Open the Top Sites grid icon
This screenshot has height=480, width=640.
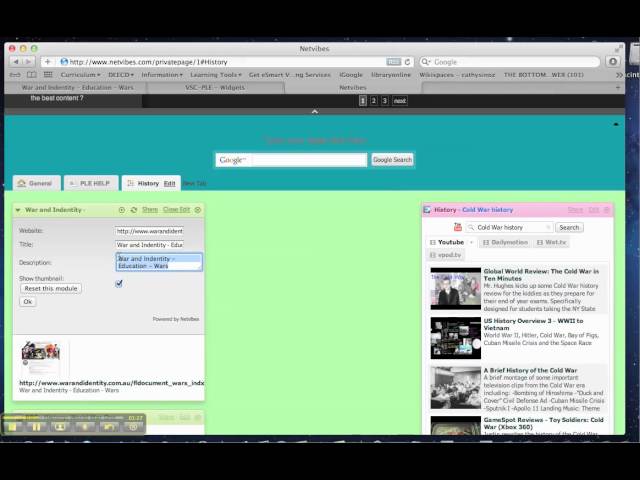click(48, 75)
